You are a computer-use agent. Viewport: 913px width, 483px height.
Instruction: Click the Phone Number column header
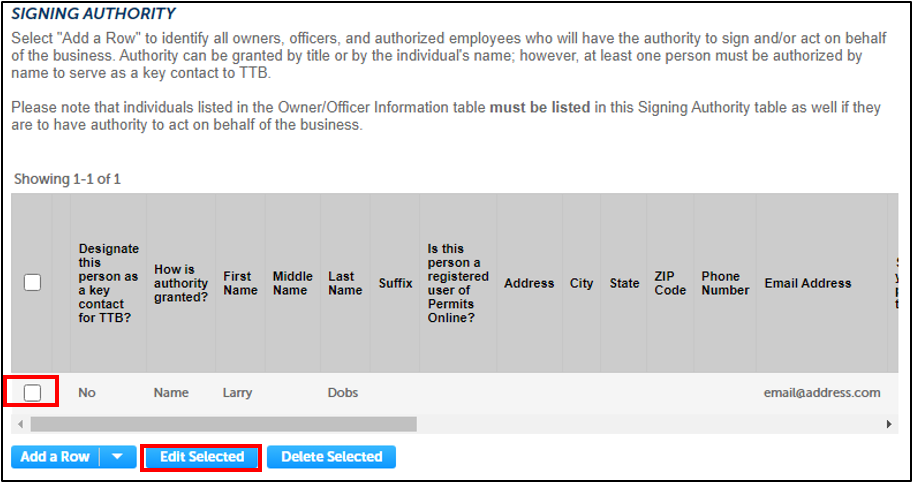tap(725, 283)
